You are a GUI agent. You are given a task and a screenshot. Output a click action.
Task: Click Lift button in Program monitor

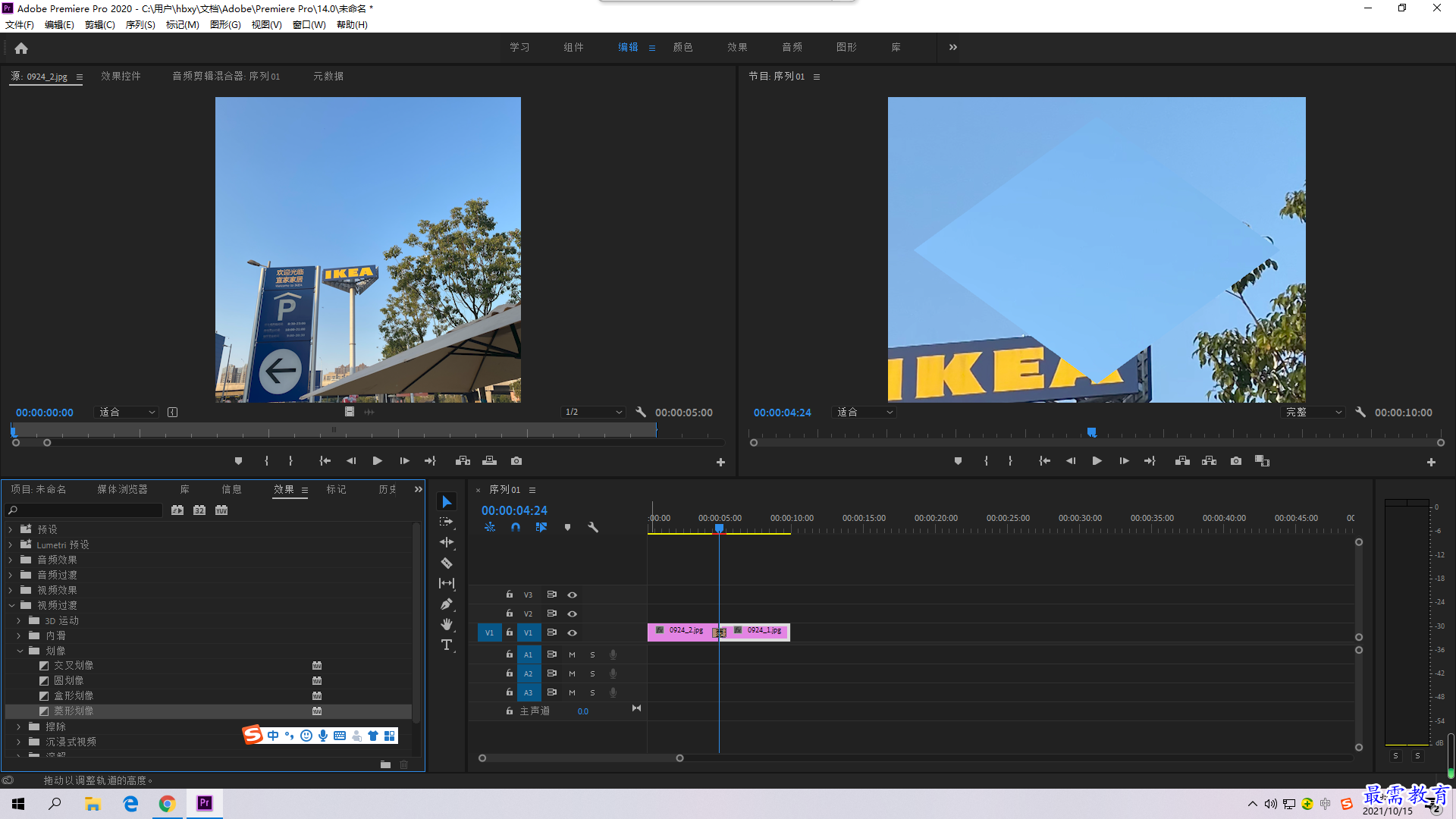[x=1182, y=461]
